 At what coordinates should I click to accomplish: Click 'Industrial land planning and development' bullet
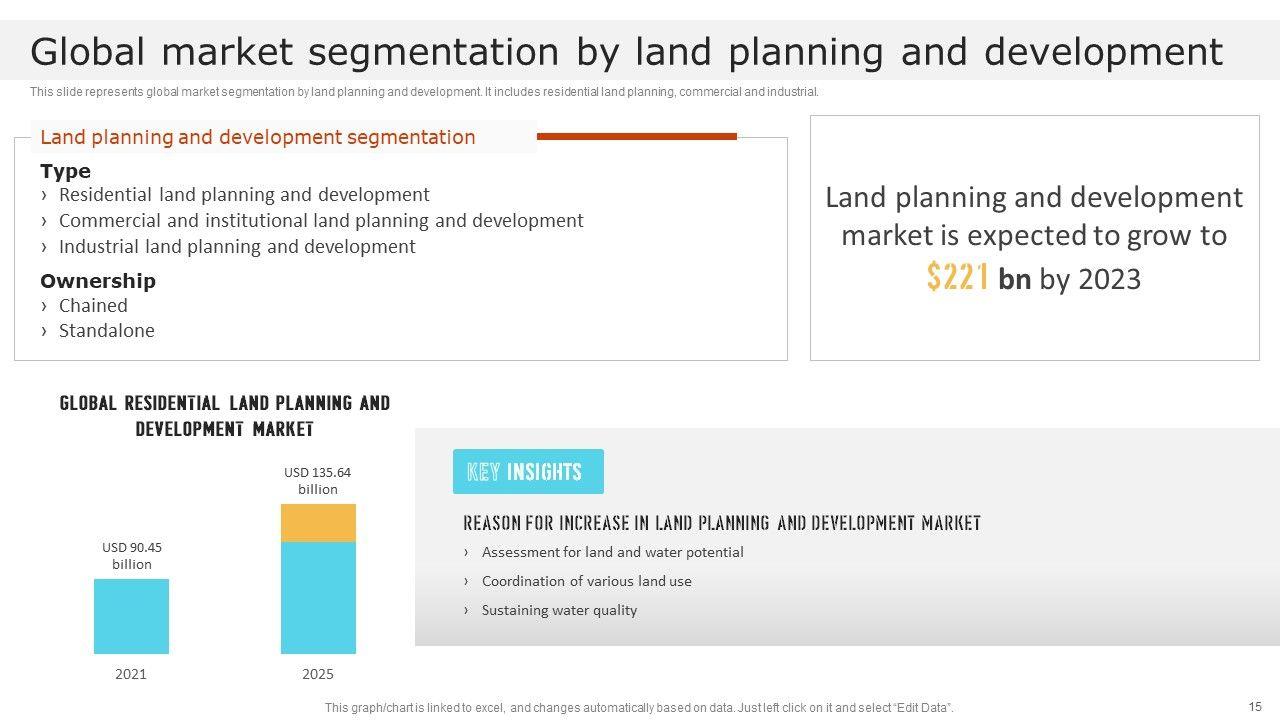pyautogui.click(x=237, y=247)
